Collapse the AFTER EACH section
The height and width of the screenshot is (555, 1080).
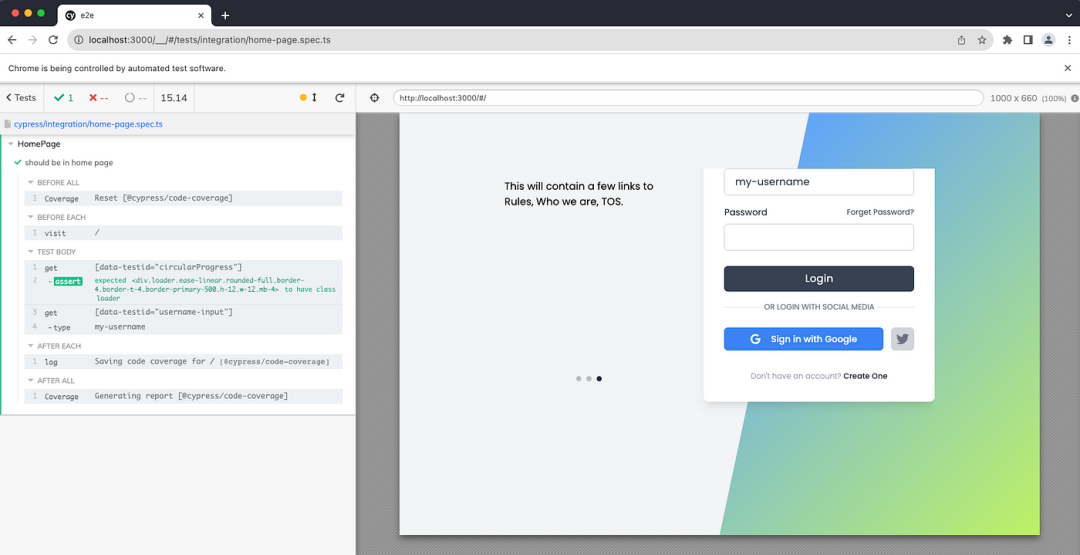pos(54,346)
